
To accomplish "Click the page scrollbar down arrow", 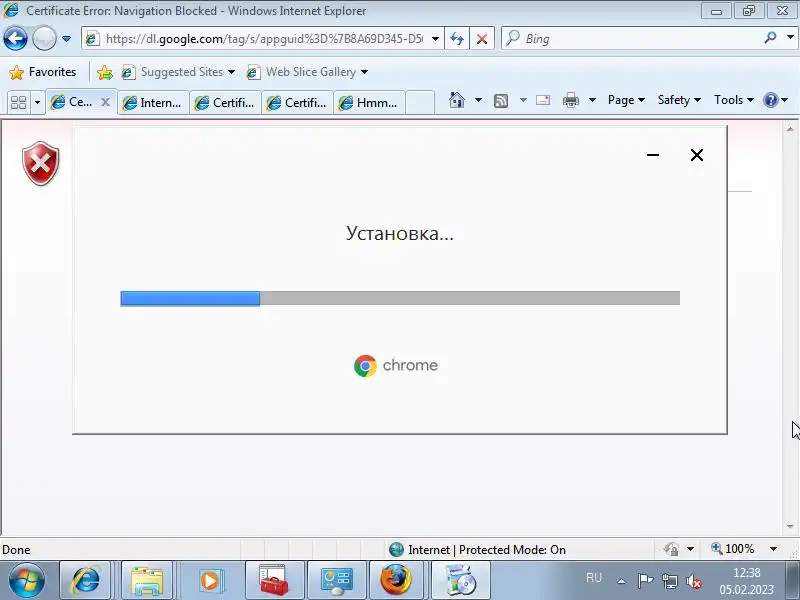I will tap(790, 526).
